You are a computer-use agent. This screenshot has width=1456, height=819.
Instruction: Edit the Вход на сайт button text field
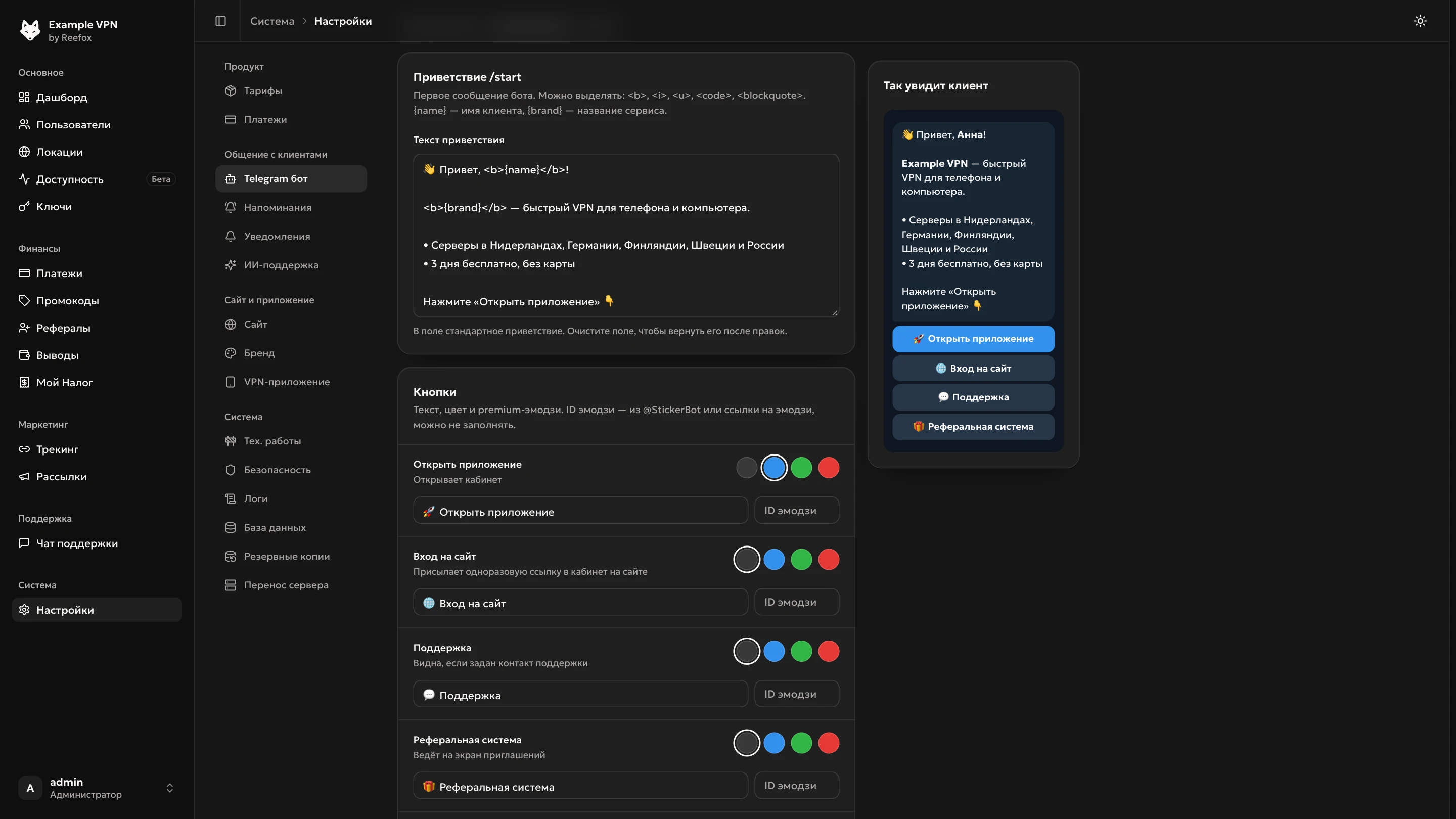580,602
